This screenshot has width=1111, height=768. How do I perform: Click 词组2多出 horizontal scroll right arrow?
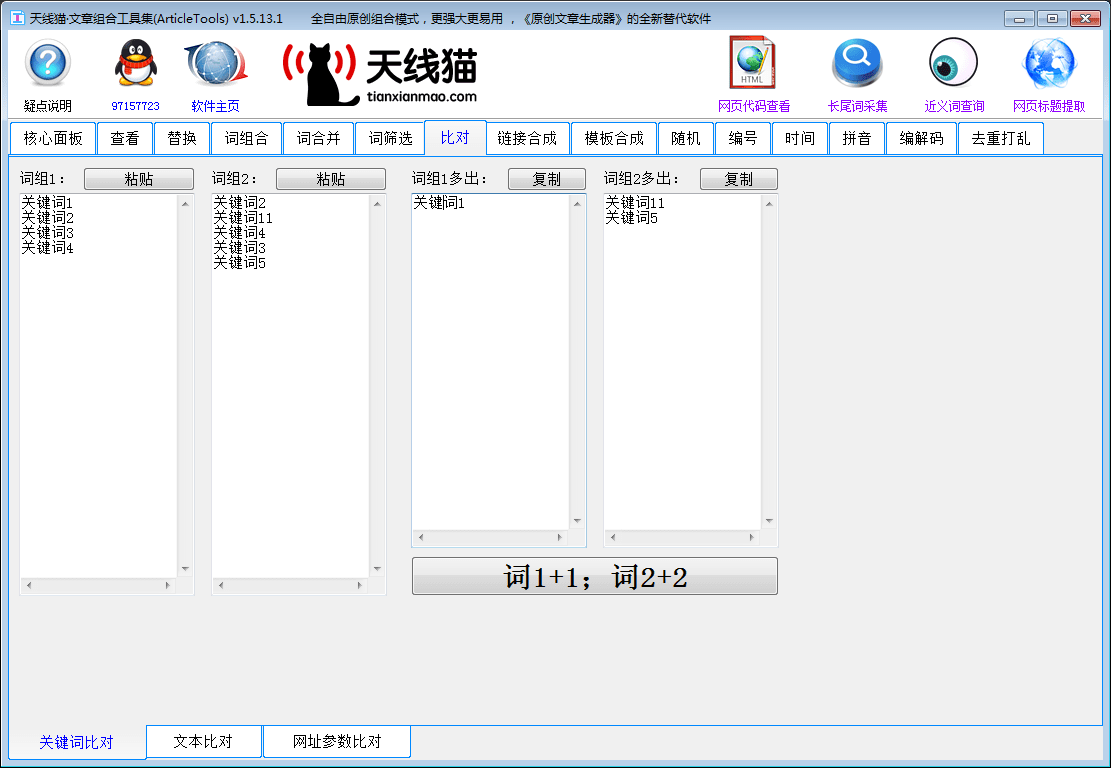[752, 537]
